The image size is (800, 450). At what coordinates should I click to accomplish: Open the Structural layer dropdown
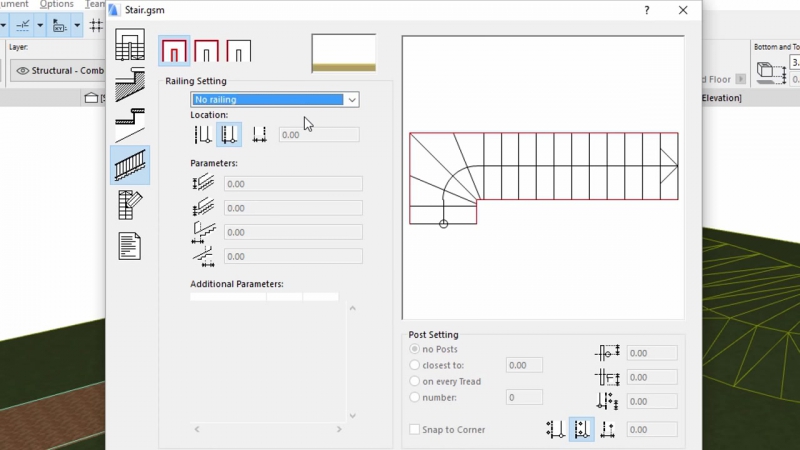[x=60, y=71]
